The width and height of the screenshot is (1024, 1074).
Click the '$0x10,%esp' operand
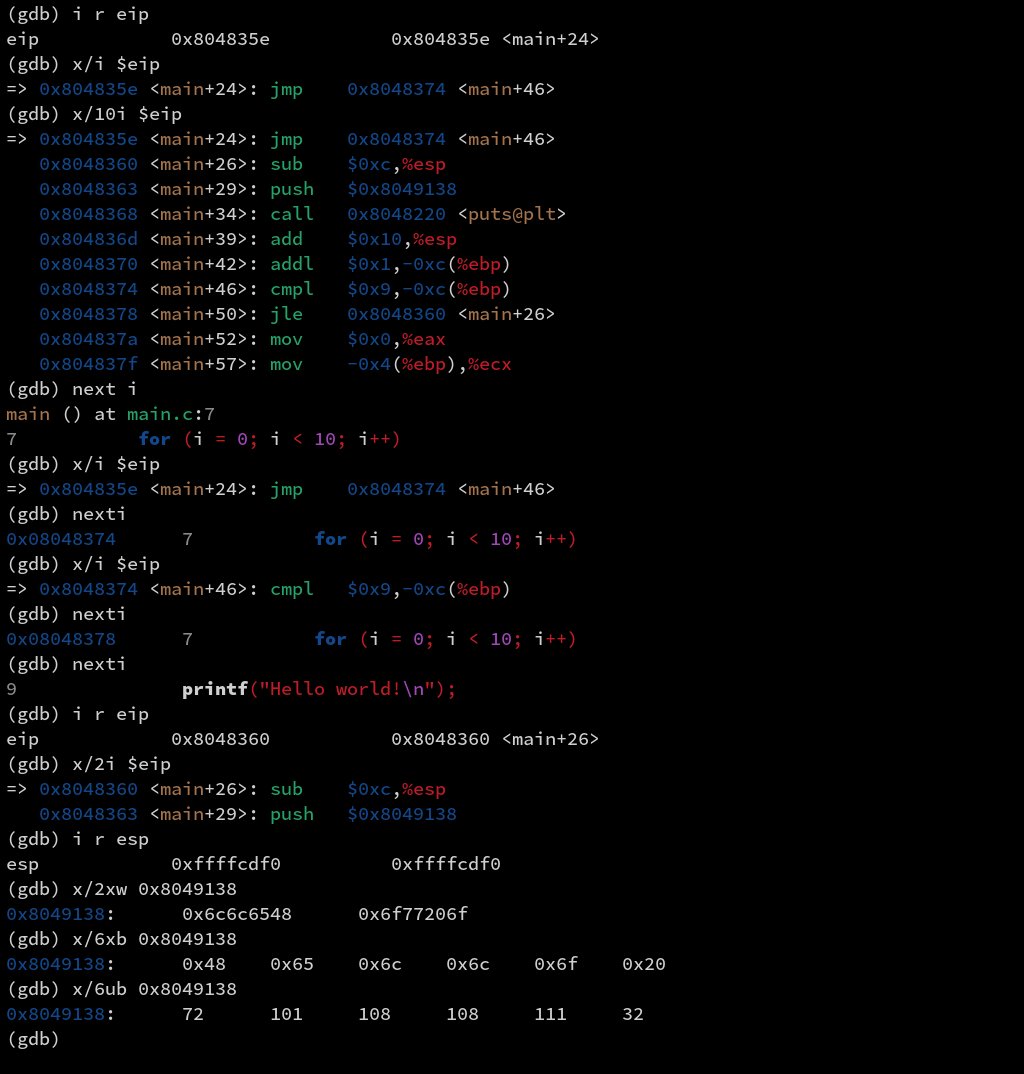click(x=401, y=239)
